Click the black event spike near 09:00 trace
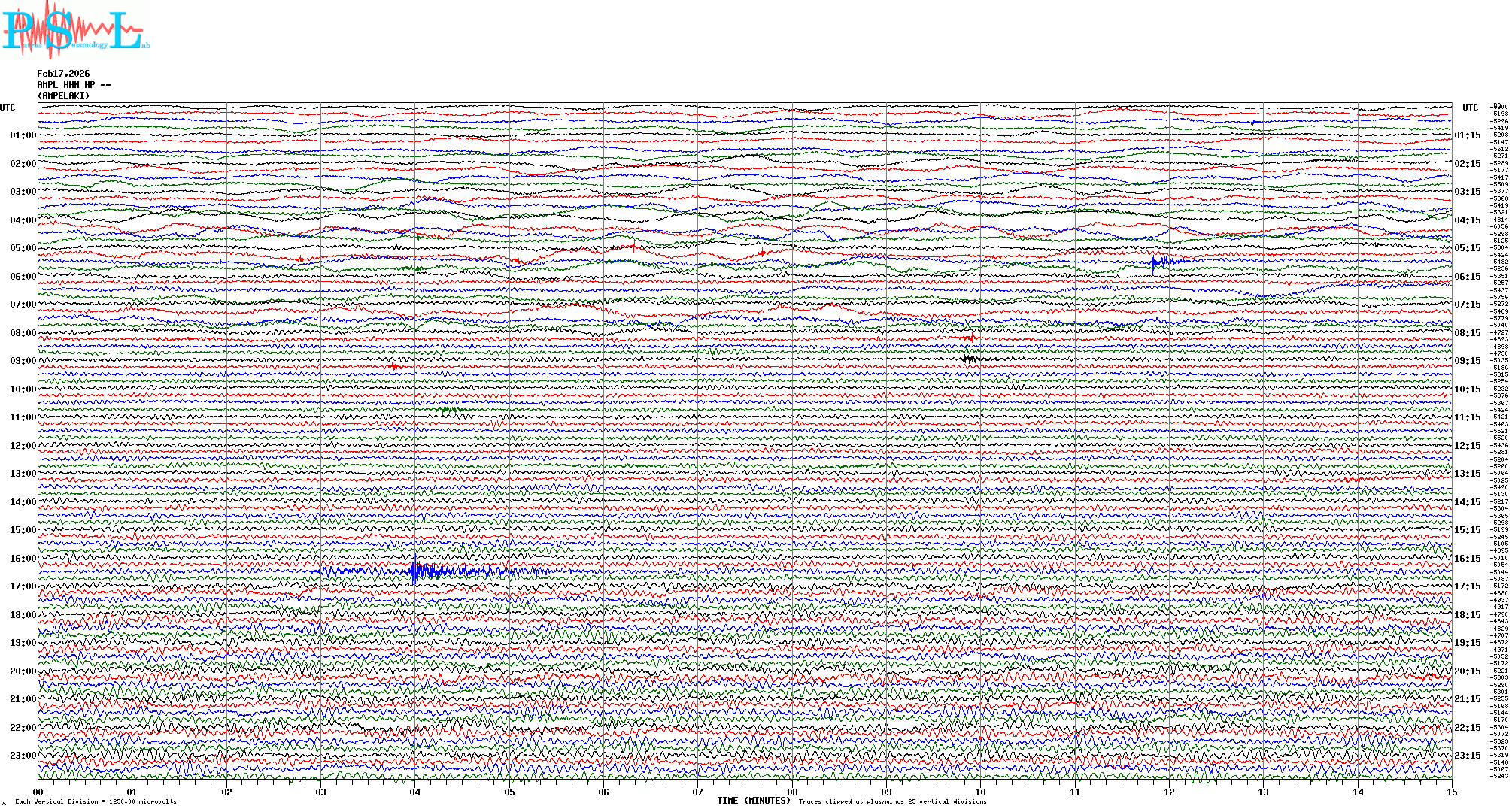The height and width of the screenshot is (812, 1512). (970, 359)
